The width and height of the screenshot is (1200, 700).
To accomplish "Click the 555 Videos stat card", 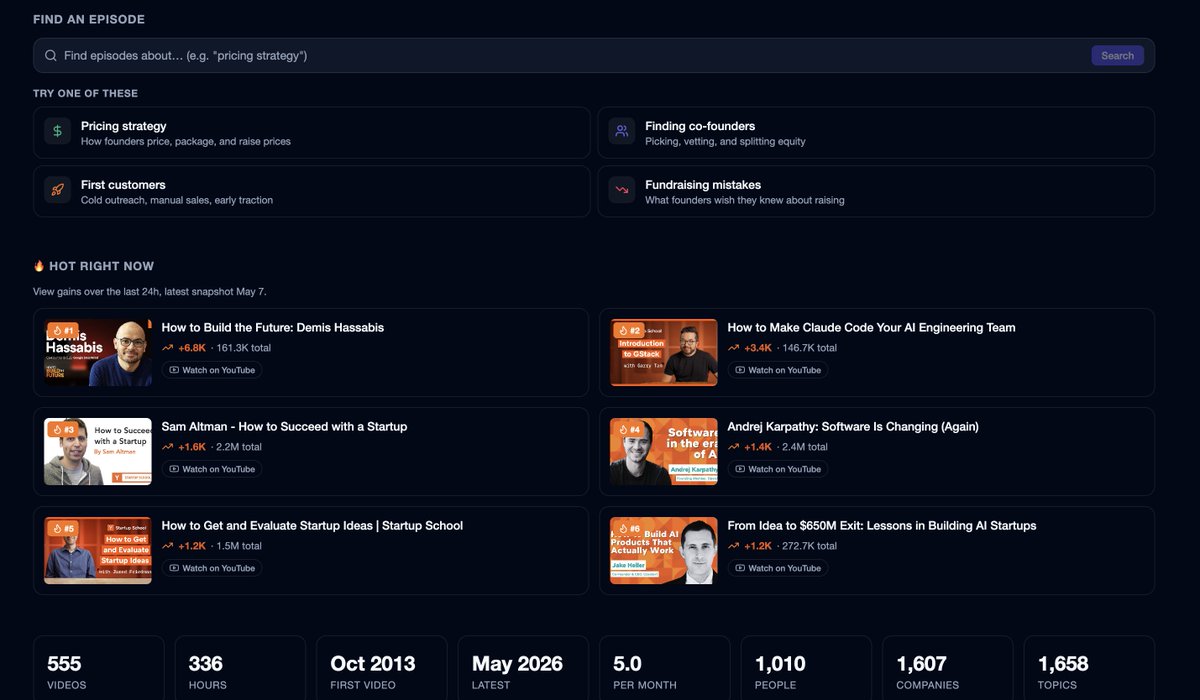I will pos(99,668).
